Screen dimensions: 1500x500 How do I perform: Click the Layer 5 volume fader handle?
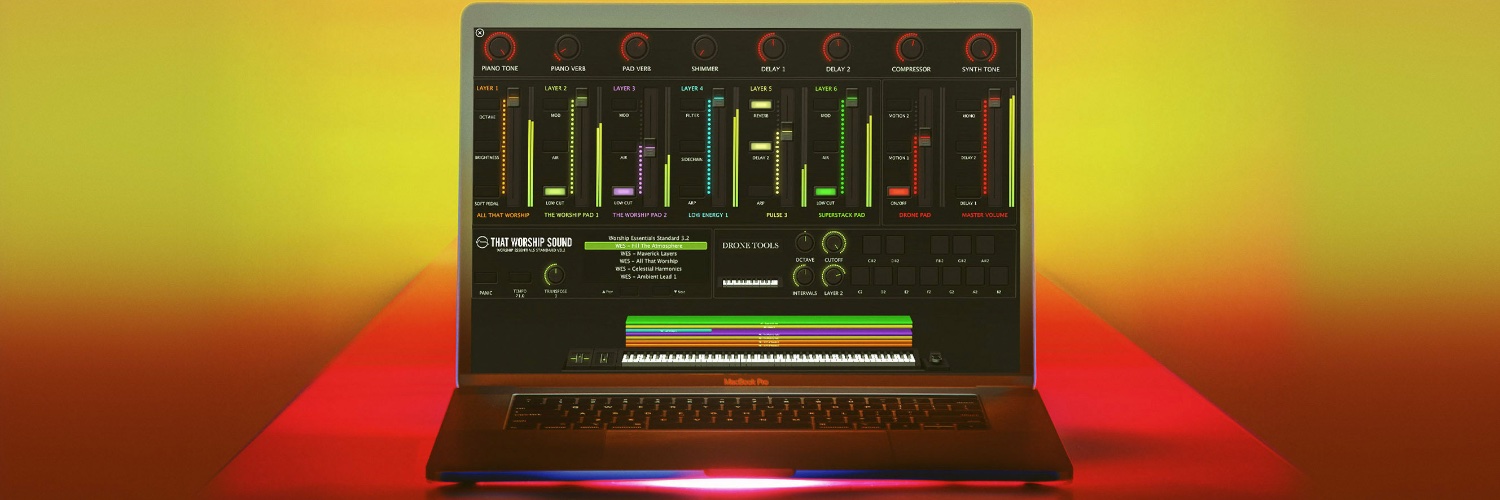tap(787, 131)
